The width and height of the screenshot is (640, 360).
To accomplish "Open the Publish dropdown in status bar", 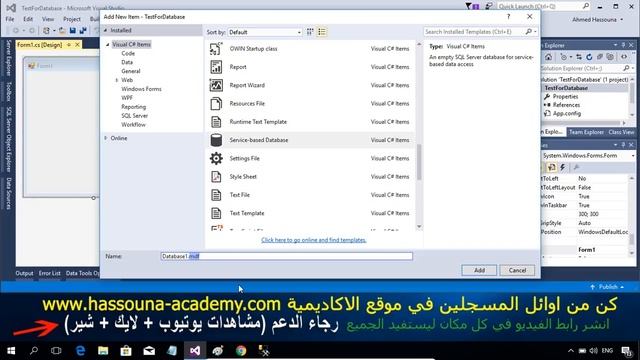I will pyautogui.click(x=607, y=287).
